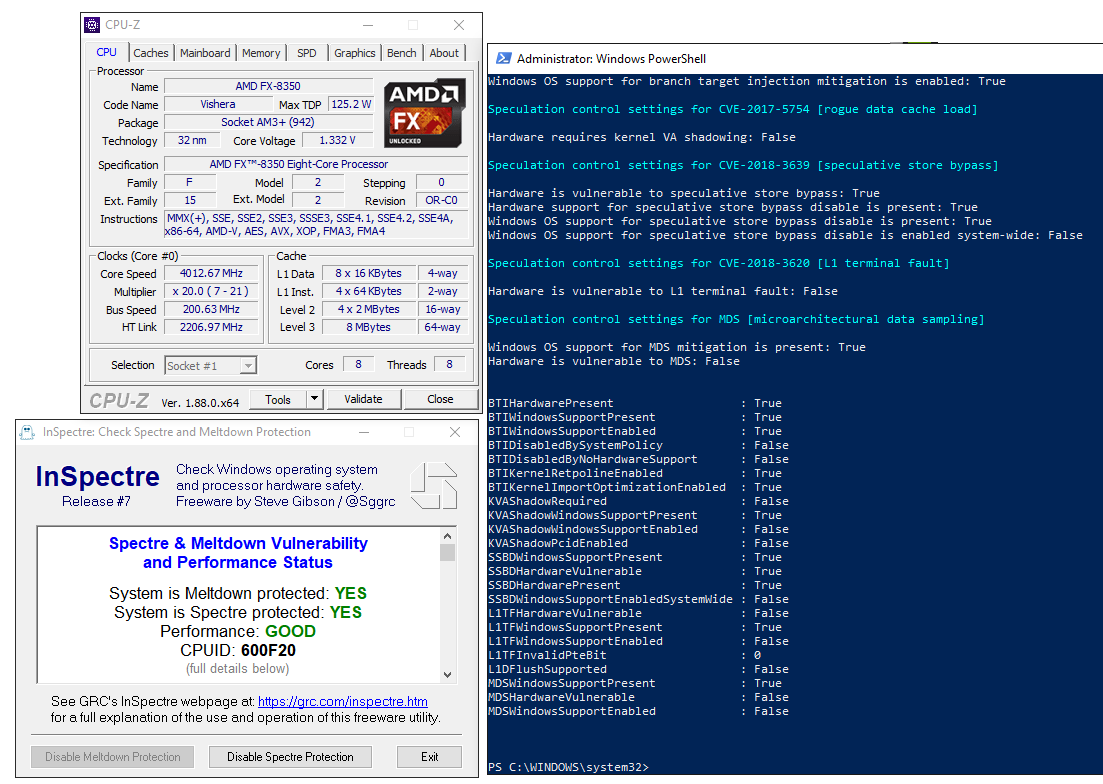Click the Socket AM3+ (942) package value
Viewport: 1103px width, 784px height.
tap(268, 122)
